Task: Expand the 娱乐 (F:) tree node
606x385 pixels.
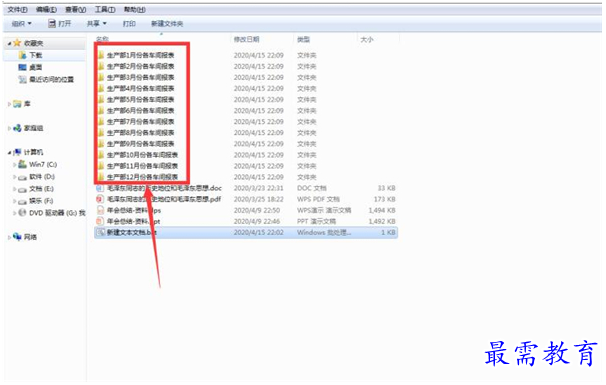Action: pyautogui.click(x=15, y=201)
